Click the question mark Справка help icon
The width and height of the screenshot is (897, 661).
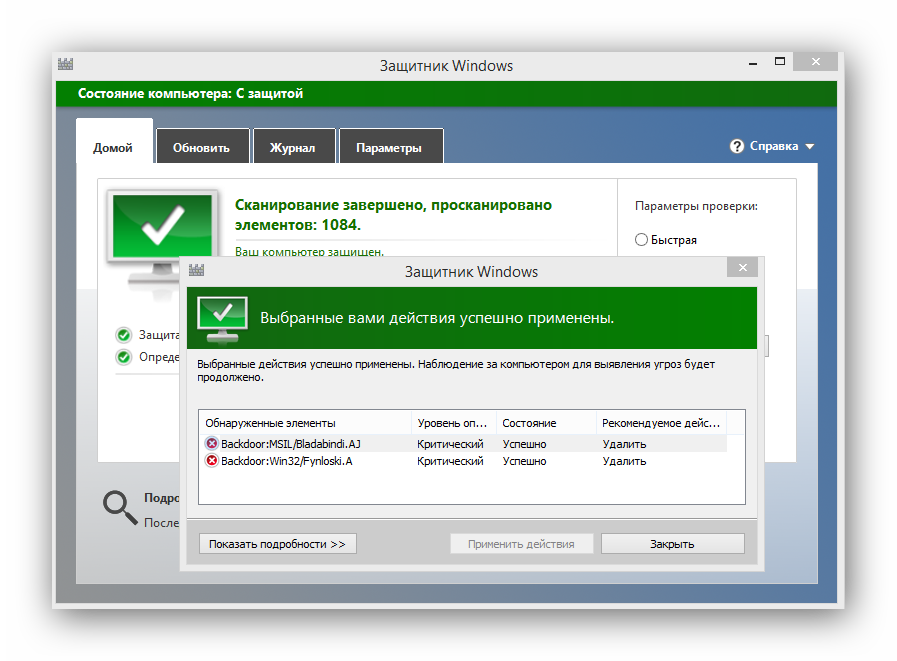(x=738, y=146)
